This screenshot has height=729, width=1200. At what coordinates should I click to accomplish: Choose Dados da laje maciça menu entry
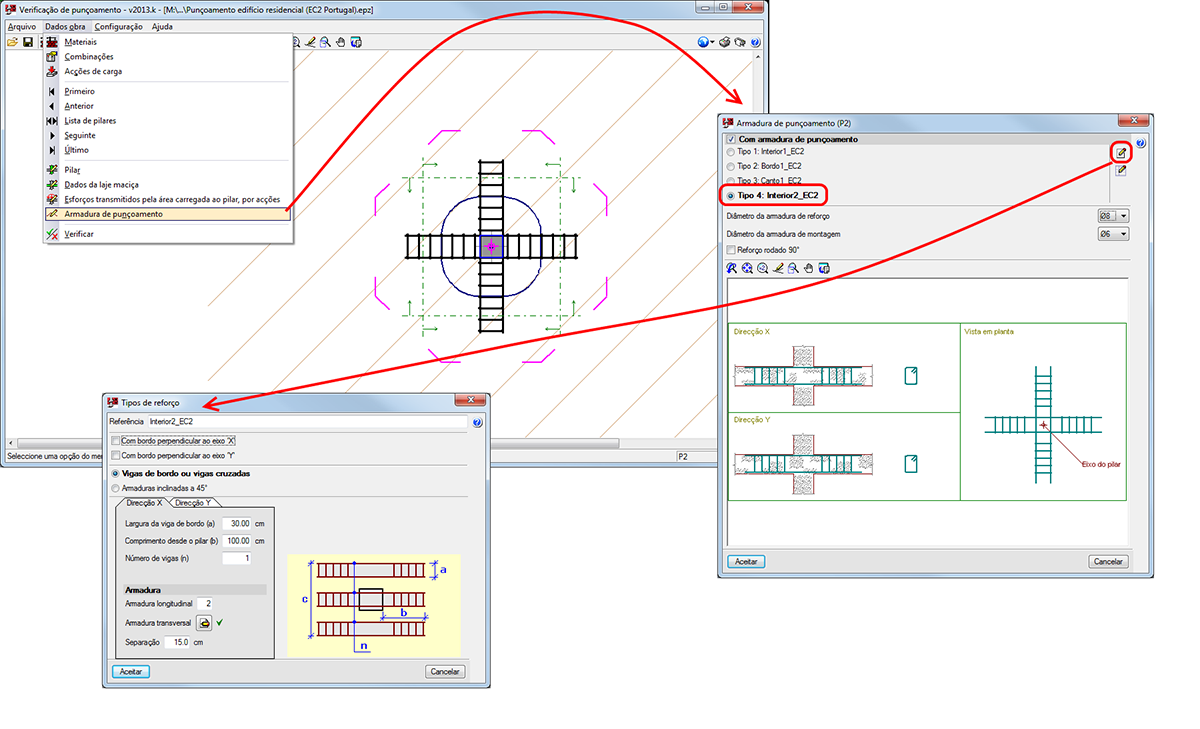(168, 185)
